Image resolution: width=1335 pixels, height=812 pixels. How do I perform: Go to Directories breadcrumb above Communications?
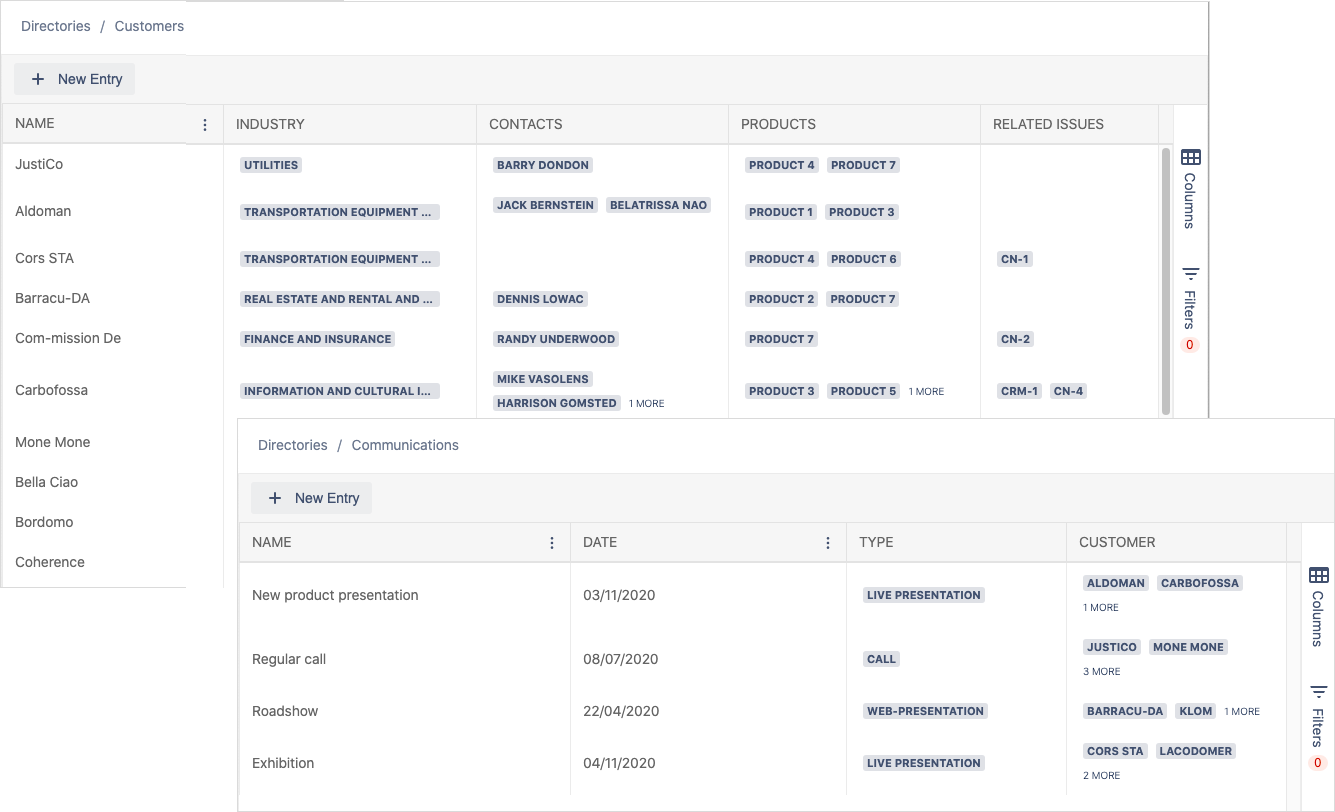[293, 445]
